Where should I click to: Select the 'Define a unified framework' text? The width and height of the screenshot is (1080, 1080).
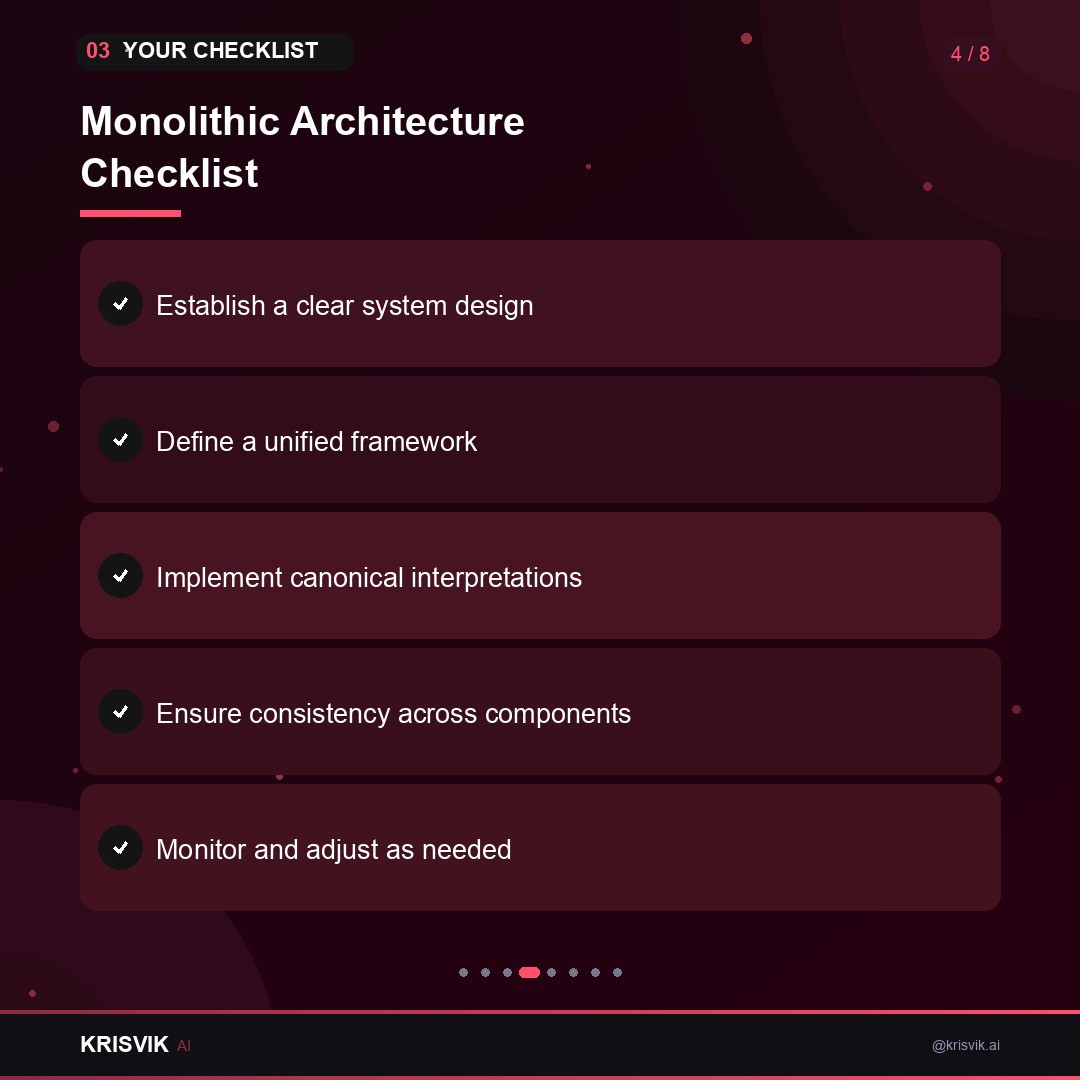point(317,442)
